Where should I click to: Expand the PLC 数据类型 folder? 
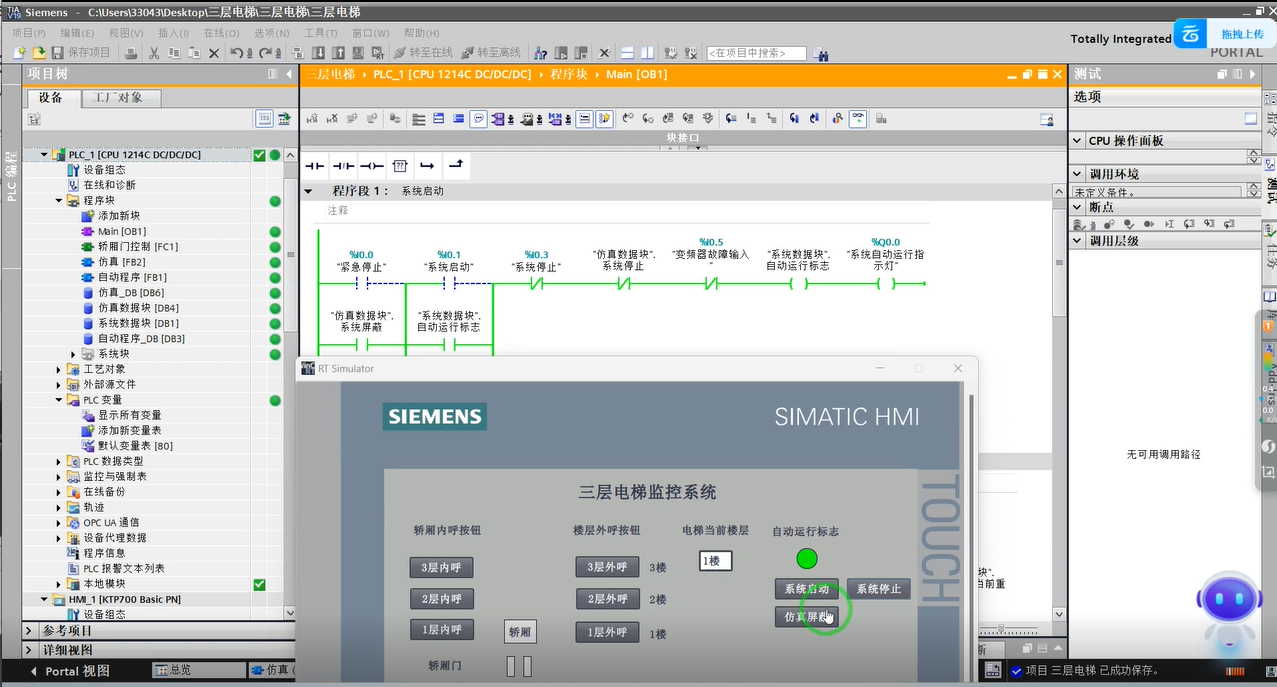click(x=59, y=461)
